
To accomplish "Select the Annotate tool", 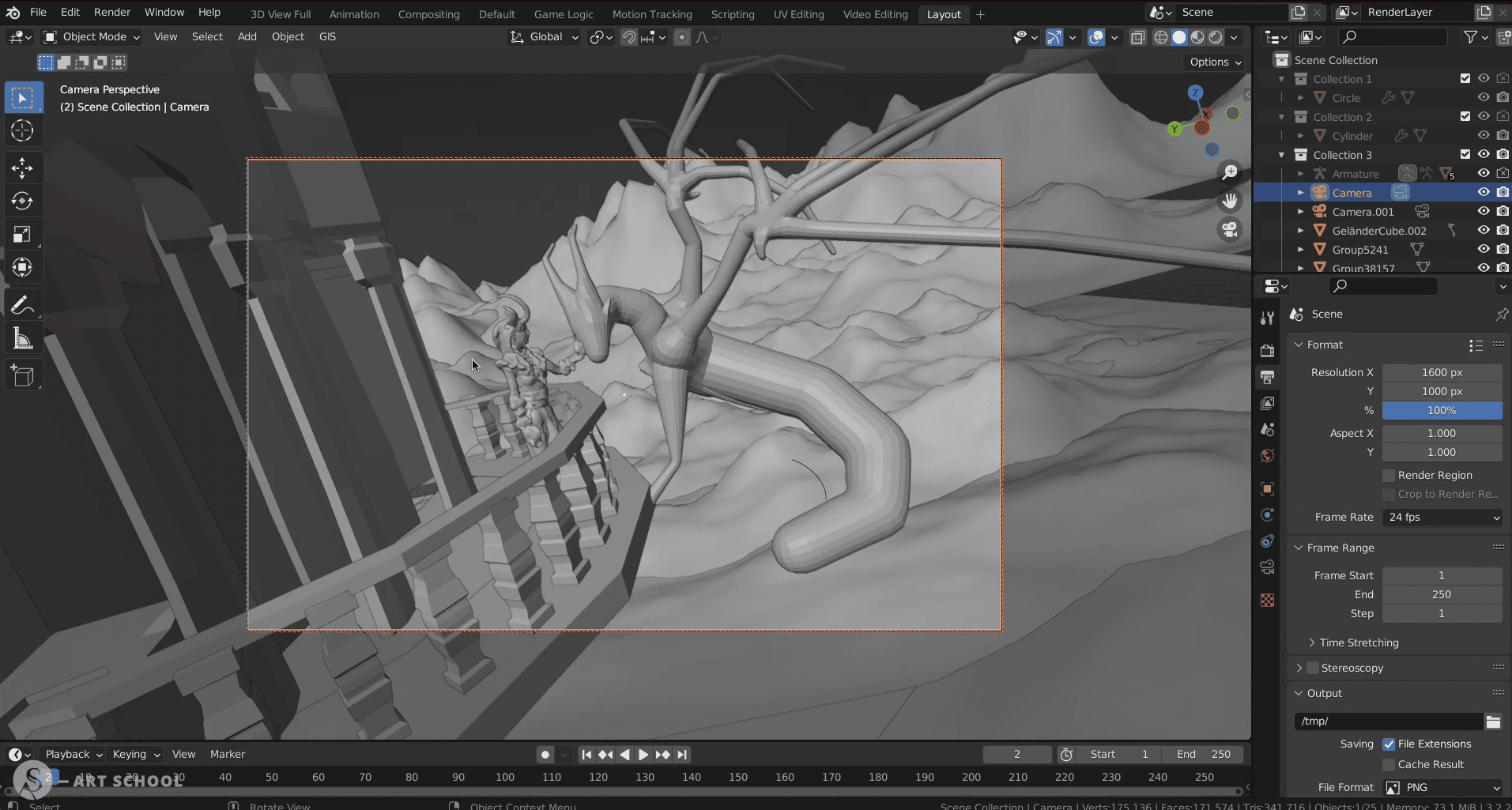I will [x=22, y=305].
